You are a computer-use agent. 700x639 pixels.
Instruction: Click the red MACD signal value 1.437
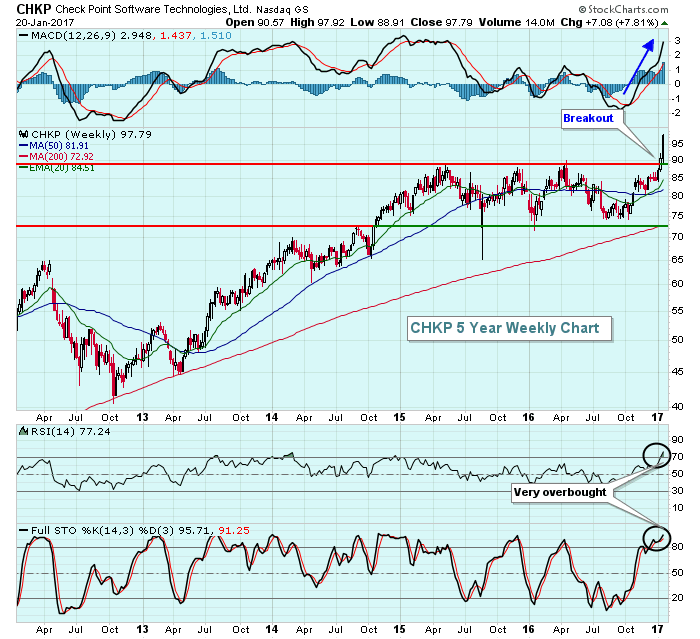(x=174, y=35)
